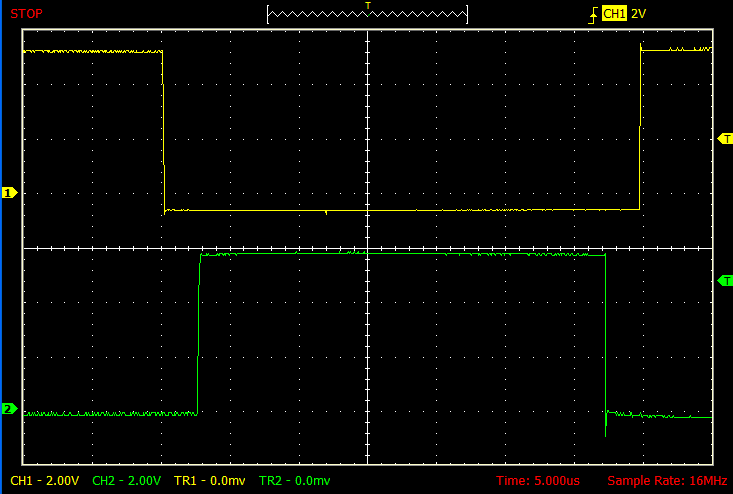This screenshot has height=494, width=733.
Task: Click the highlighted CH1 trigger source label
Action: click(614, 14)
